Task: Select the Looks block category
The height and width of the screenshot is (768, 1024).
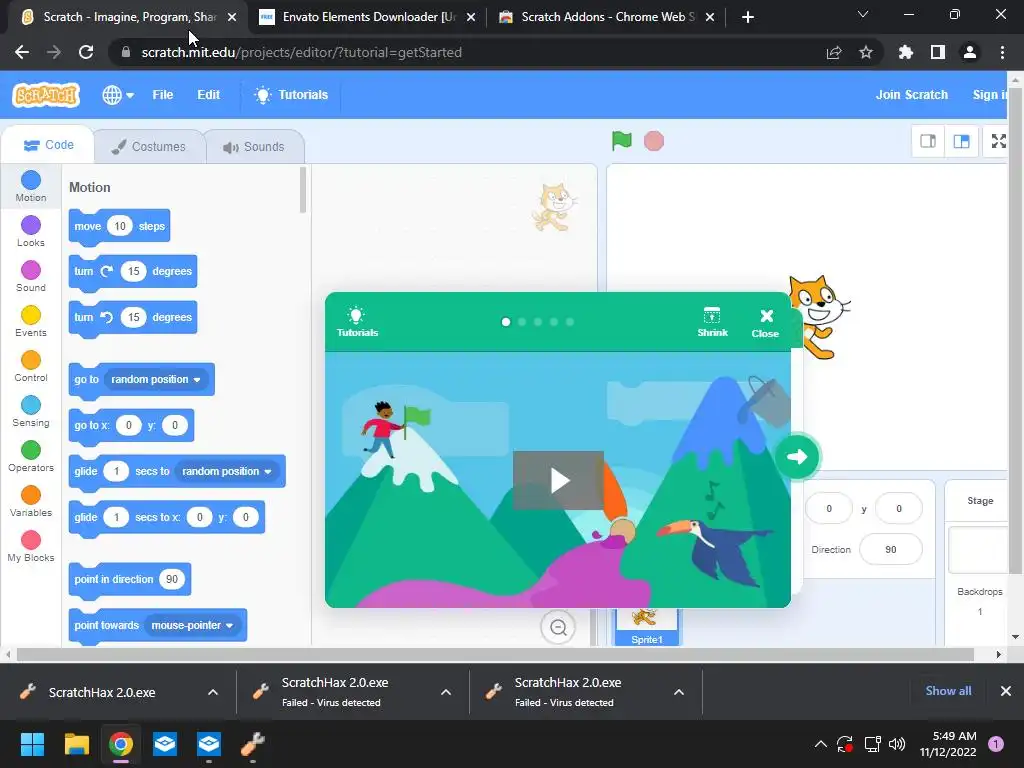Action: click(x=31, y=232)
